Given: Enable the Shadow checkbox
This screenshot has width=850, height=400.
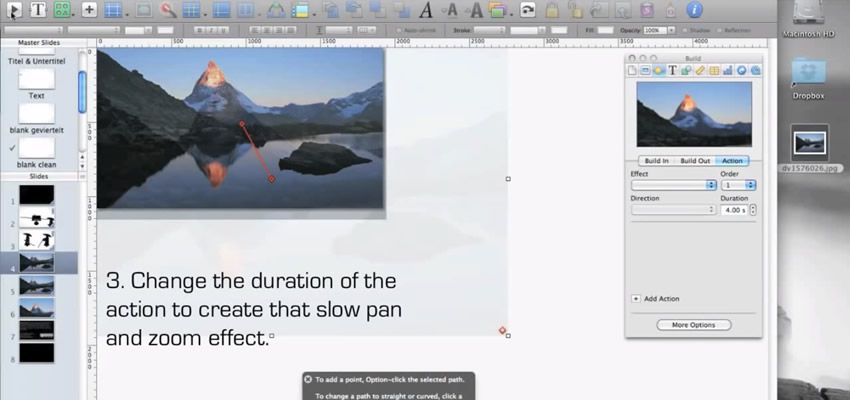Looking at the screenshot, I should point(685,30).
